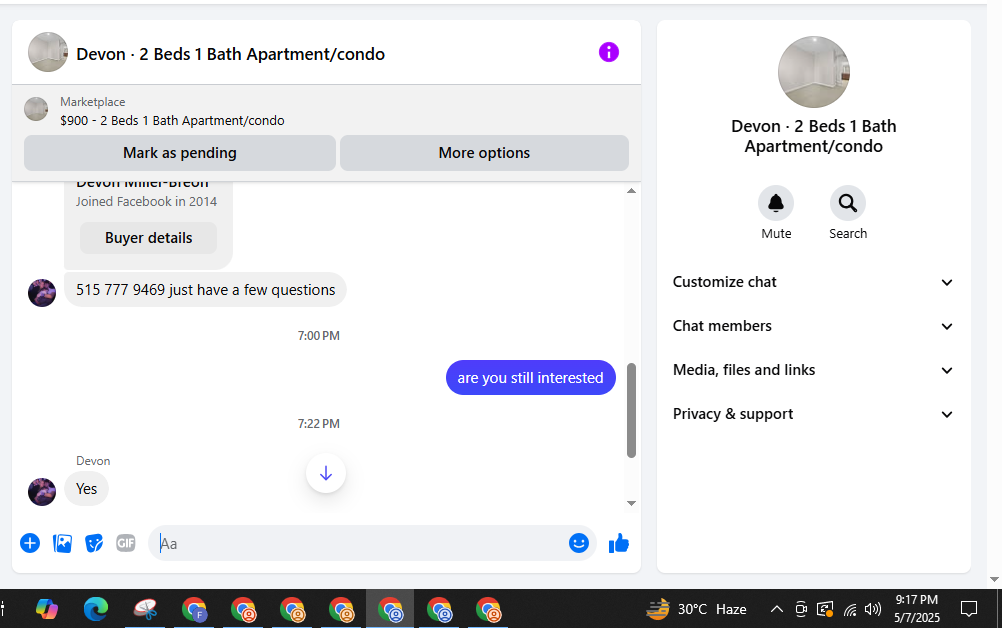The width and height of the screenshot is (1002, 628).
Task: Click the '515 777 9469 just have a few questions' message
Action: pos(205,290)
